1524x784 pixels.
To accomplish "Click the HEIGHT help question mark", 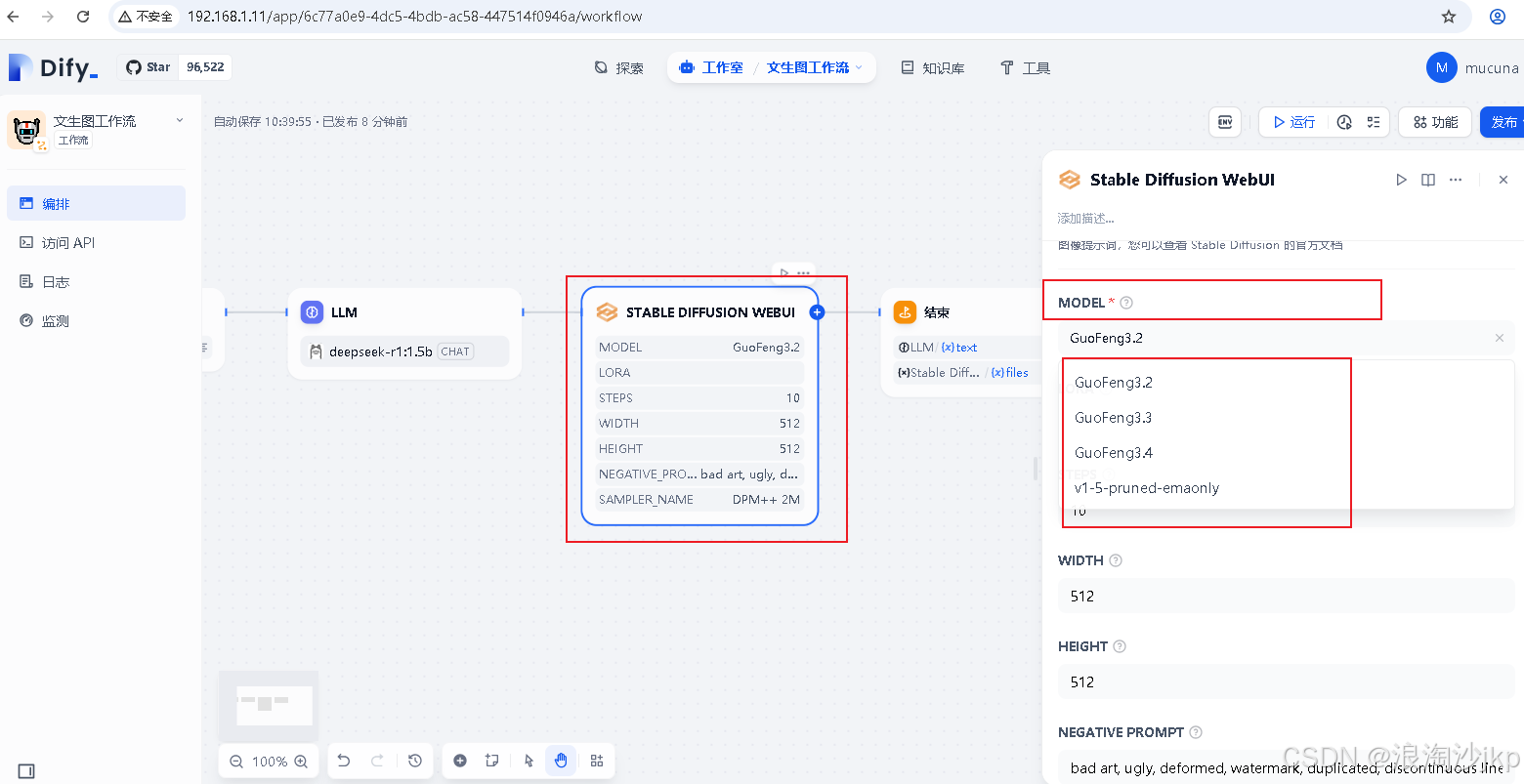I will pos(1120,646).
